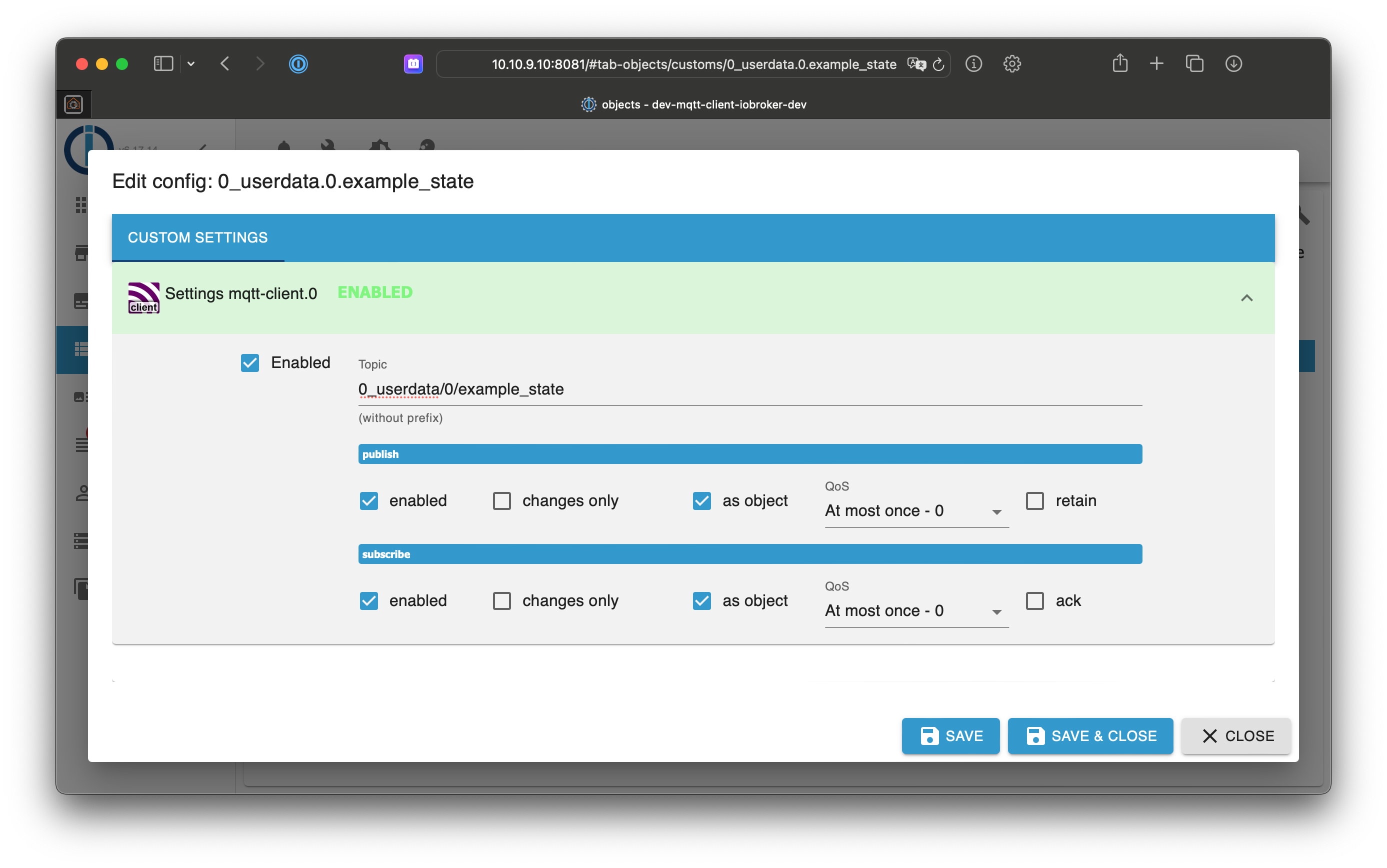Show tab overview icon
Image resolution: width=1387 pixels, height=868 pixels.
tap(1194, 63)
